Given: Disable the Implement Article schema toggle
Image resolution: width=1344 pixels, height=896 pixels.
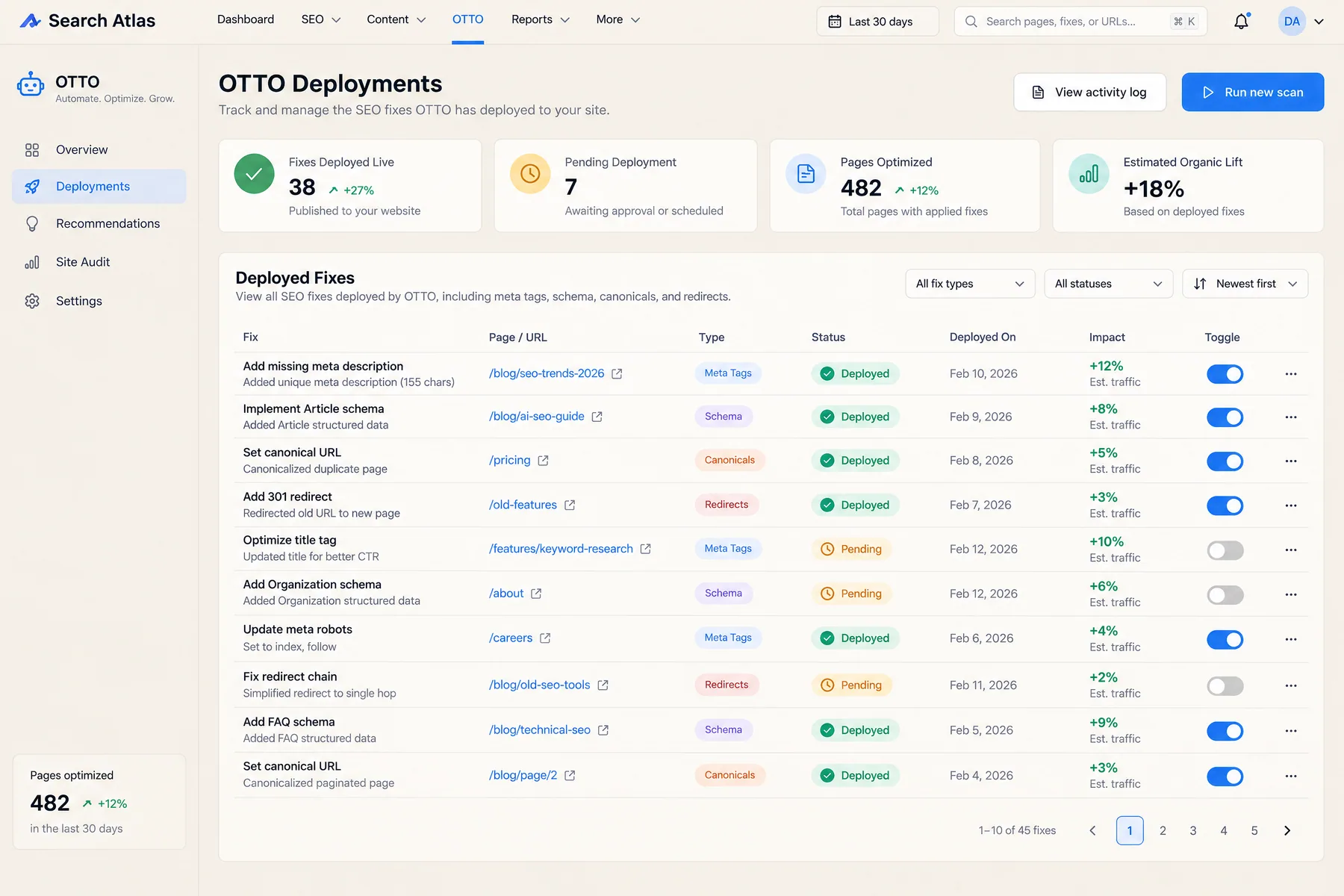Looking at the screenshot, I should tap(1225, 417).
